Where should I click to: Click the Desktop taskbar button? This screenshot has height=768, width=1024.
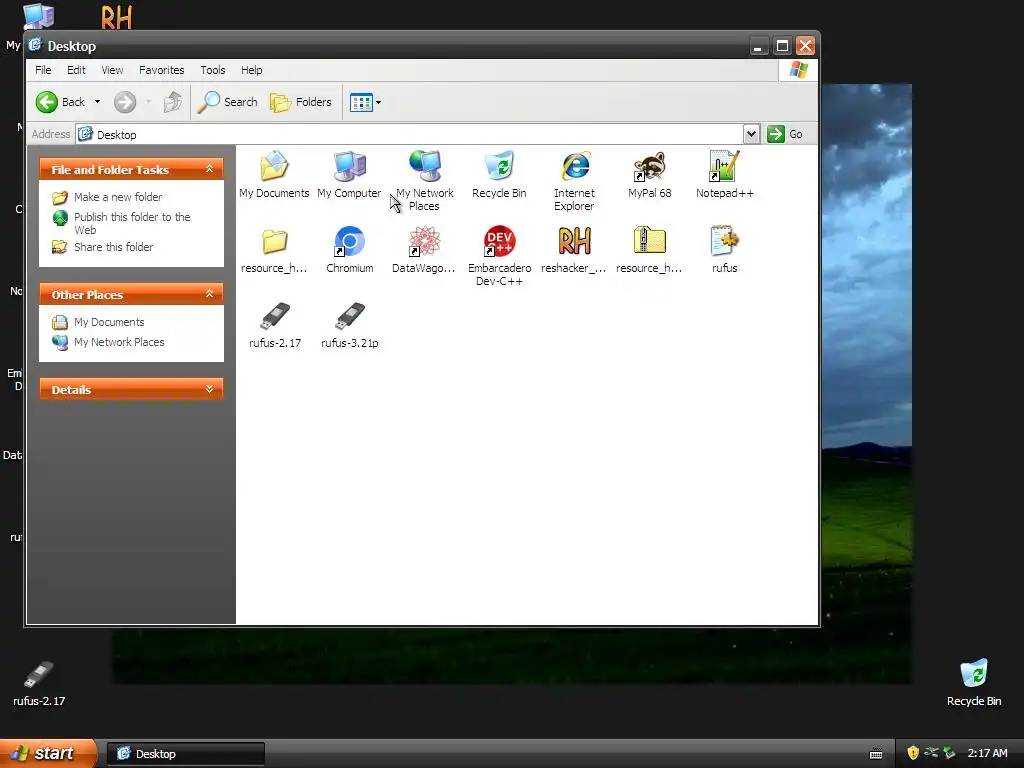click(185, 754)
